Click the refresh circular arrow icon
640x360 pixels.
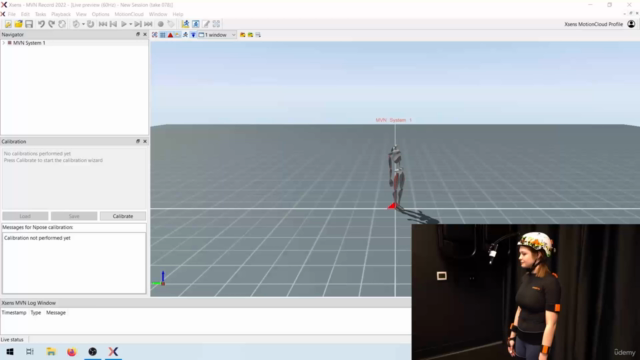pos(91,24)
